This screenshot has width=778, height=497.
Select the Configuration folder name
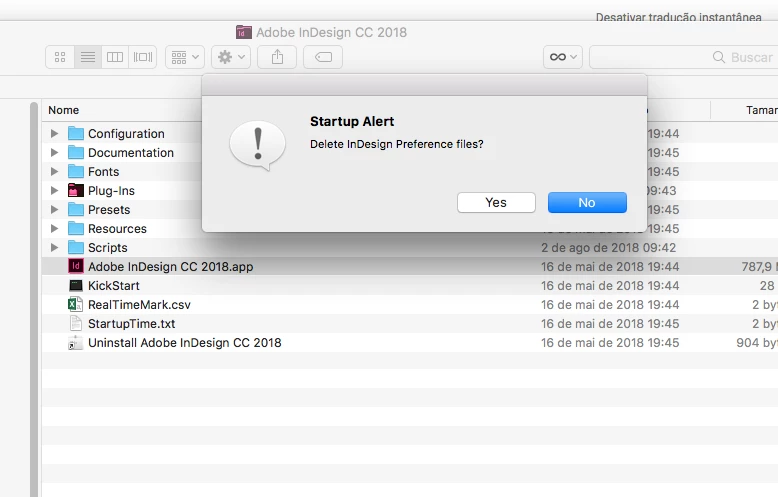126,134
